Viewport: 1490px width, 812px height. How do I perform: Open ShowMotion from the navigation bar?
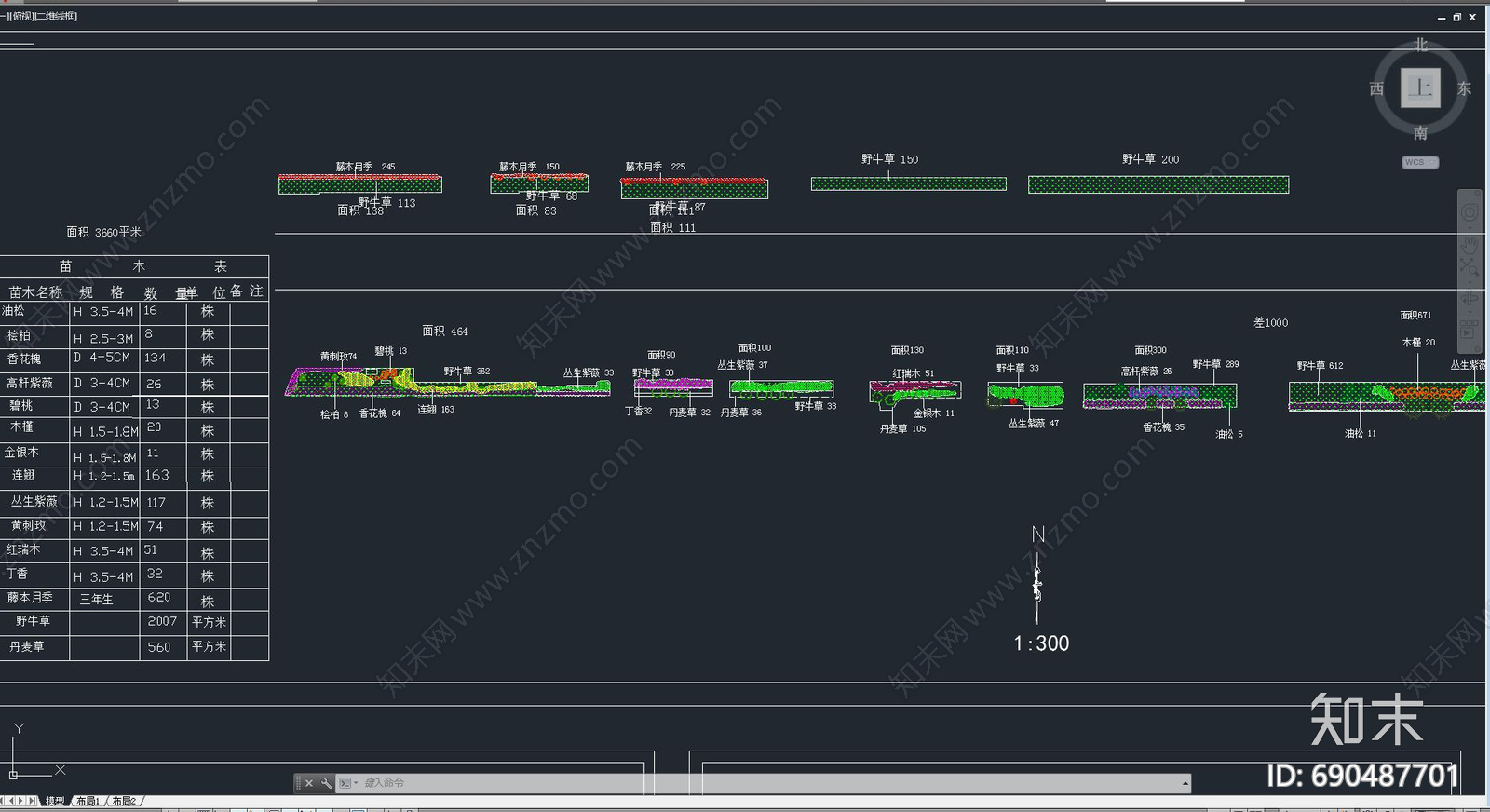(1469, 330)
